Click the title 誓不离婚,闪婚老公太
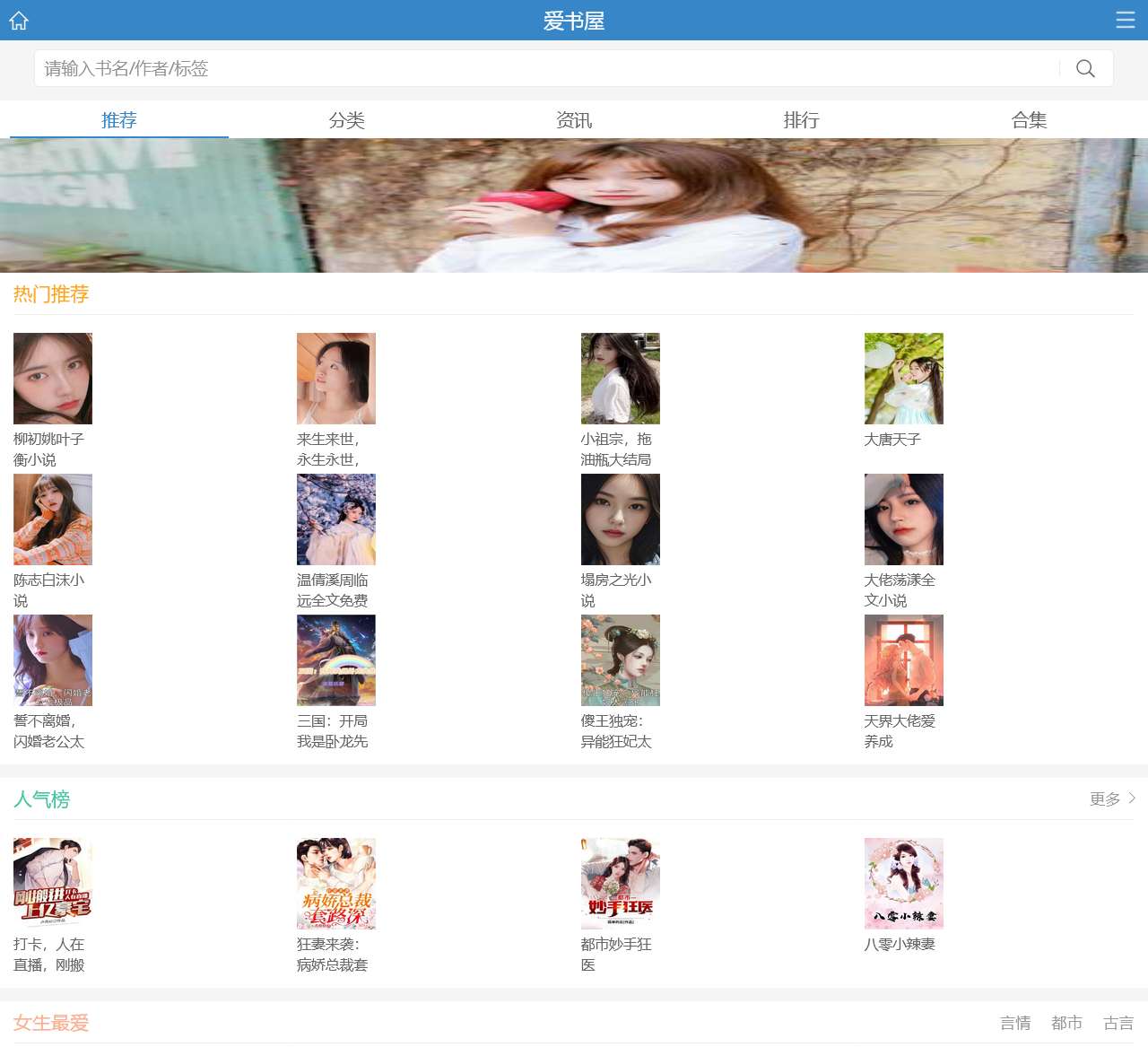Viewport: 1148px width, 1047px height. coord(49,731)
